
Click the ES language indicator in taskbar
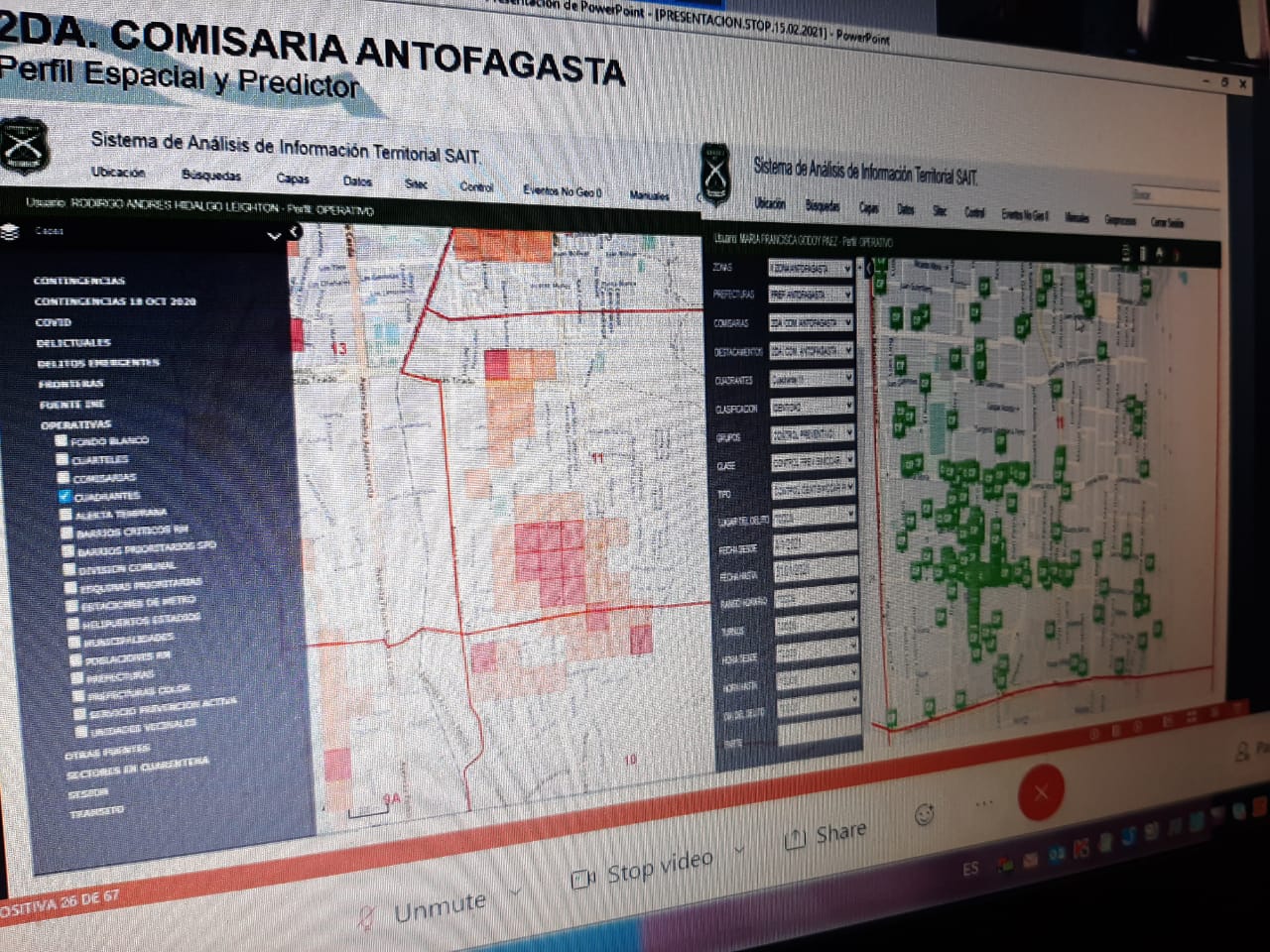coord(970,869)
